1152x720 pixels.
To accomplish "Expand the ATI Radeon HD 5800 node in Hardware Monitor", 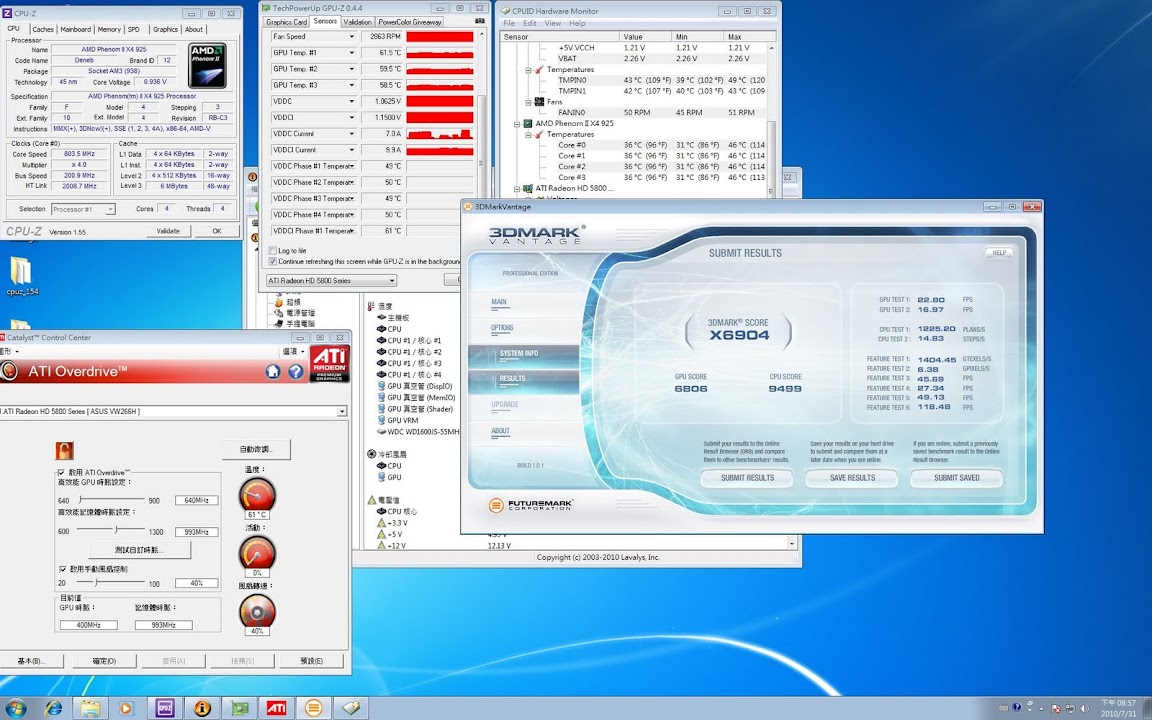I will click(516, 189).
